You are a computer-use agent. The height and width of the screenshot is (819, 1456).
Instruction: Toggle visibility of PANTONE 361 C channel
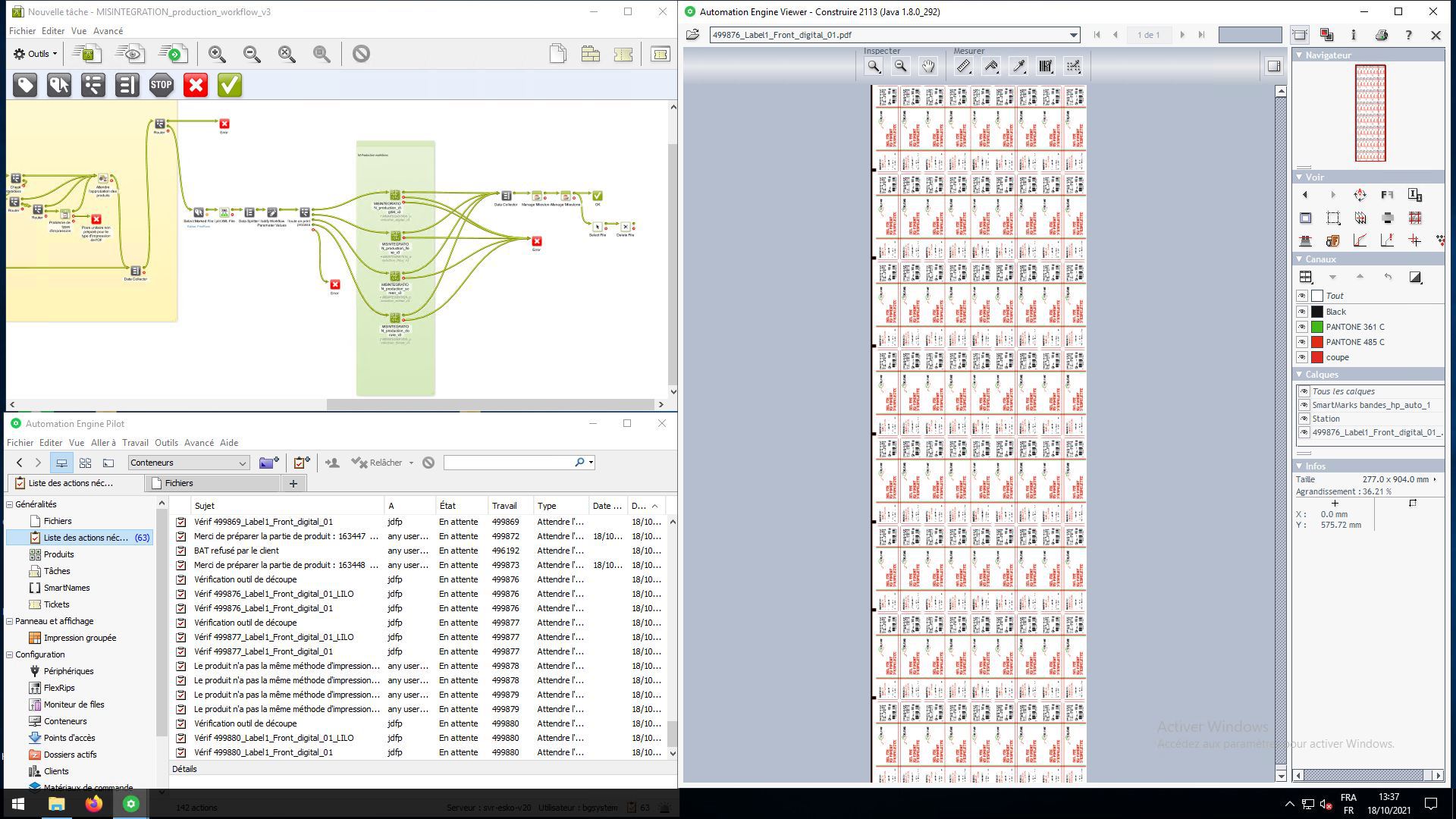click(x=1302, y=327)
